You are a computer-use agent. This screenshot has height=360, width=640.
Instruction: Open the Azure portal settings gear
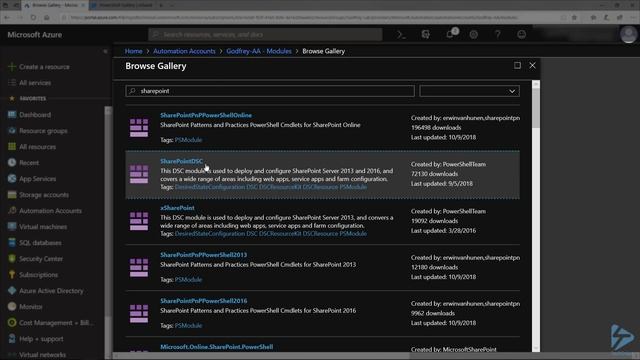point(473,35)
